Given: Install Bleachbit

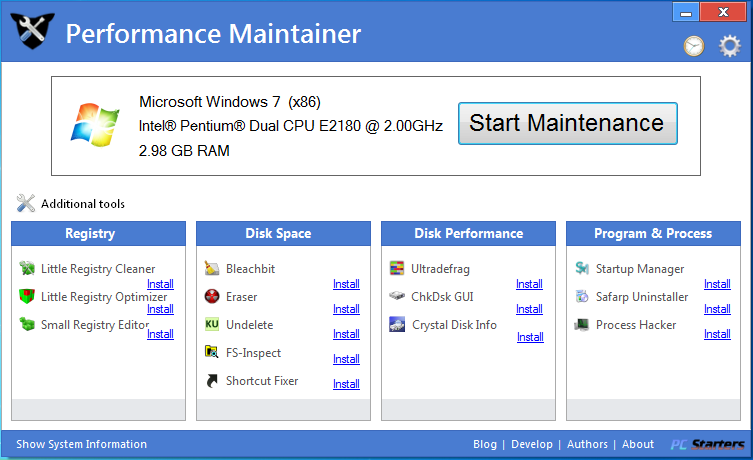Looking at the screenshot, I should [346, 284].
